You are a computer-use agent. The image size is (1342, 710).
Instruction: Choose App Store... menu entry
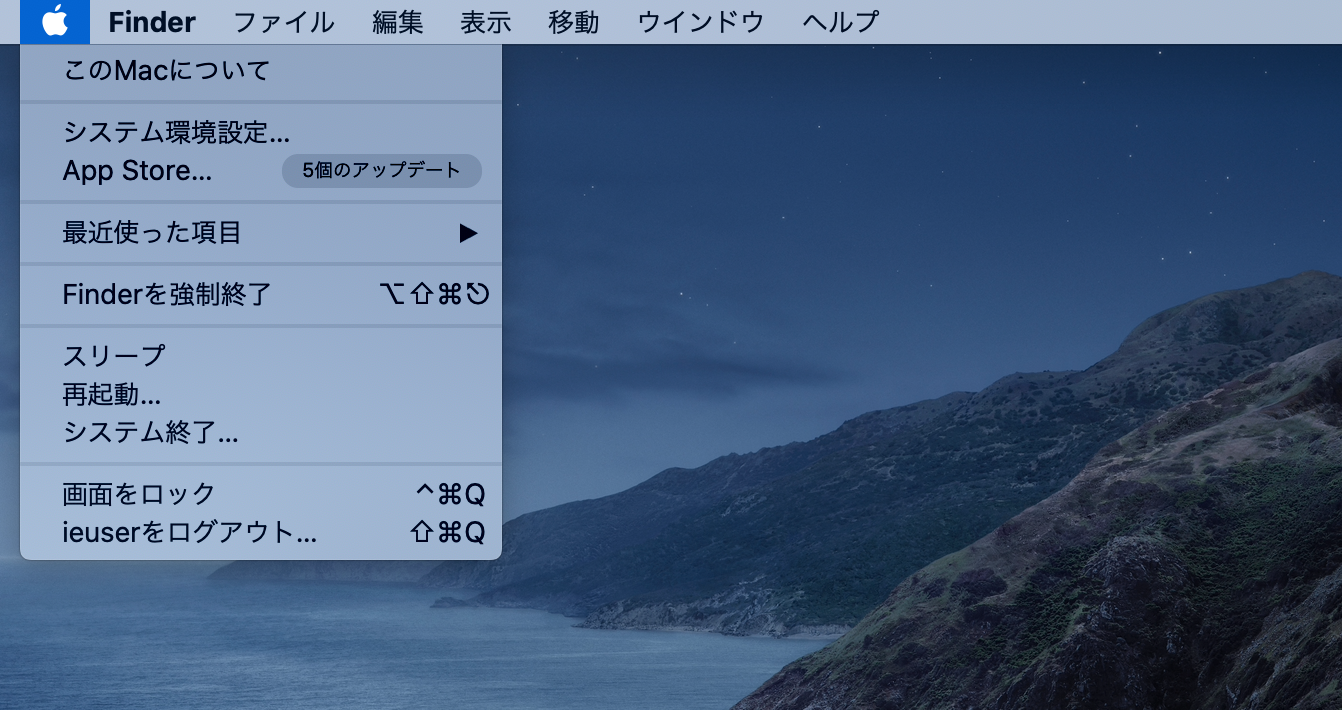tap(261, 171)
